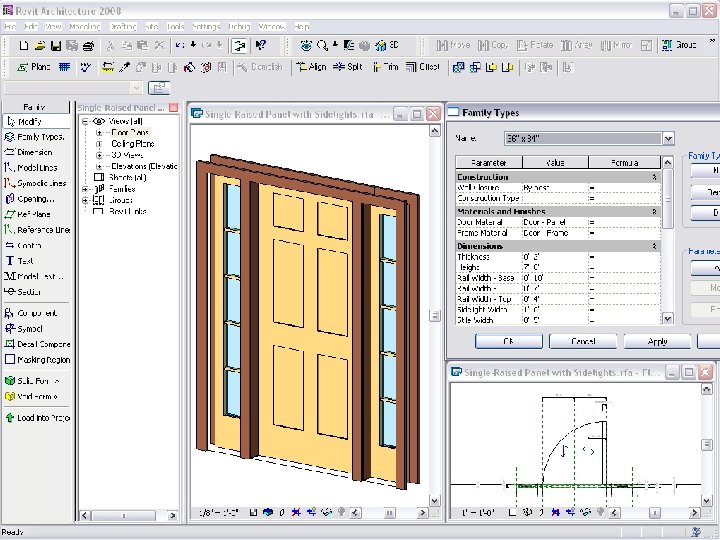Click the Save icon in toolbar
This screenshot has width=720, height=540.
click(57, 45)
